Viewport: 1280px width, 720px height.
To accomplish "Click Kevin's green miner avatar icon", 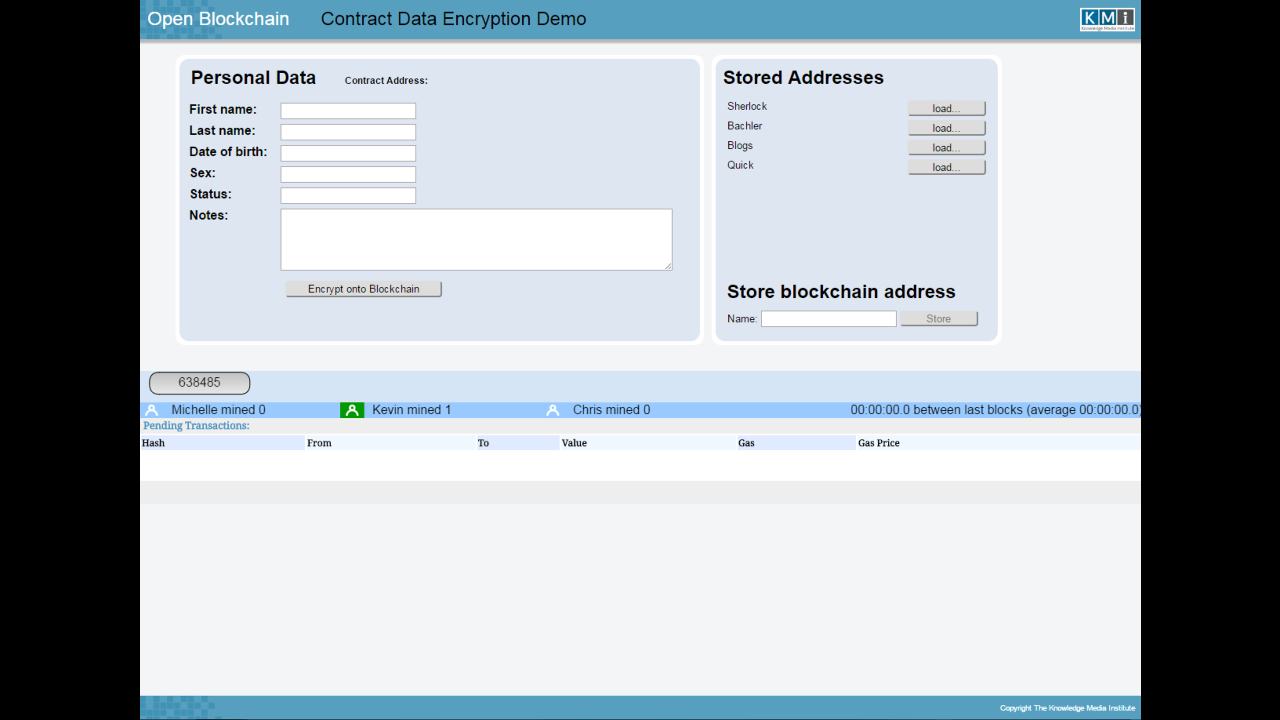I will (352, 409).
